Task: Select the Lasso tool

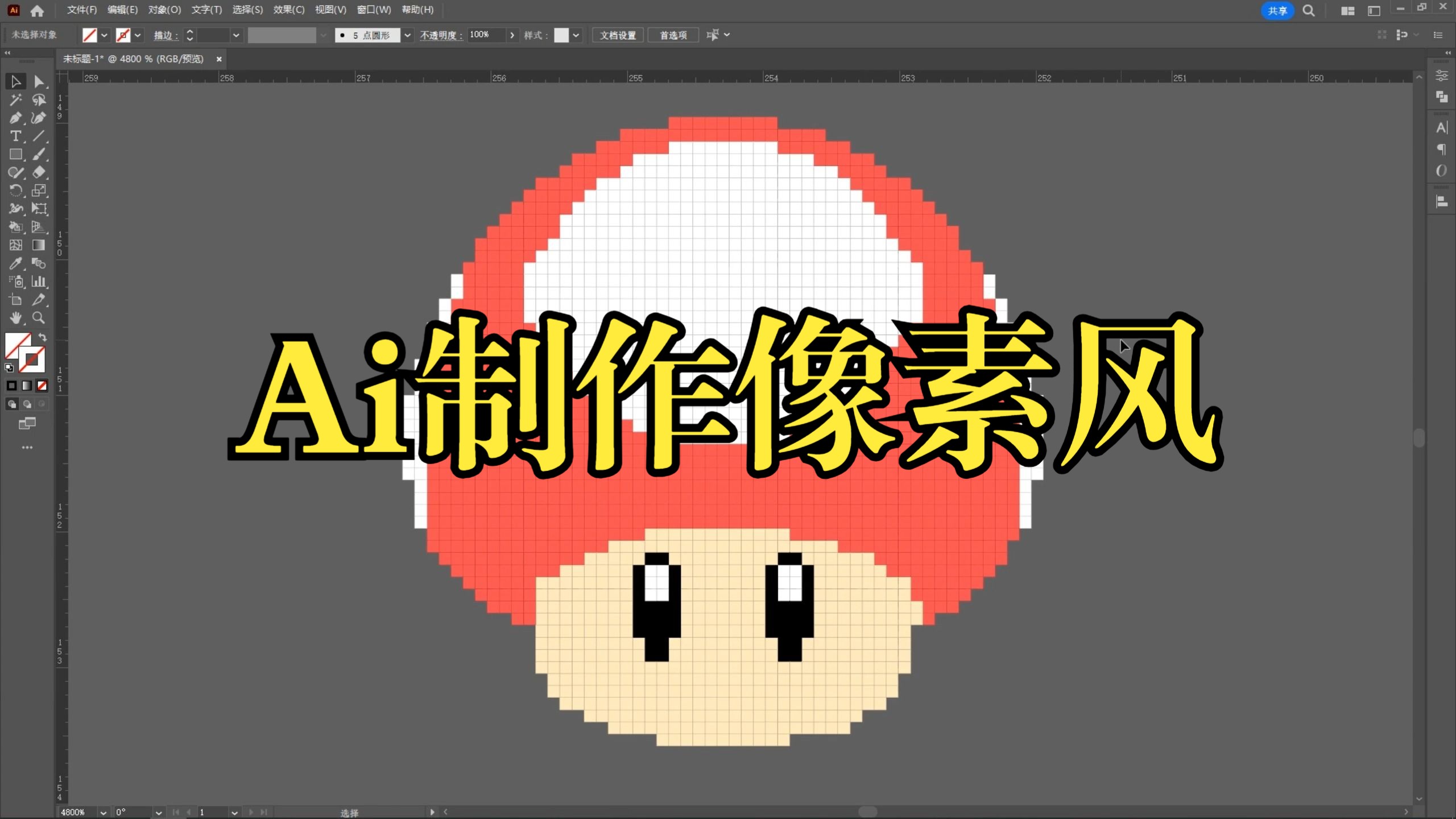Action: pos(39,100)
